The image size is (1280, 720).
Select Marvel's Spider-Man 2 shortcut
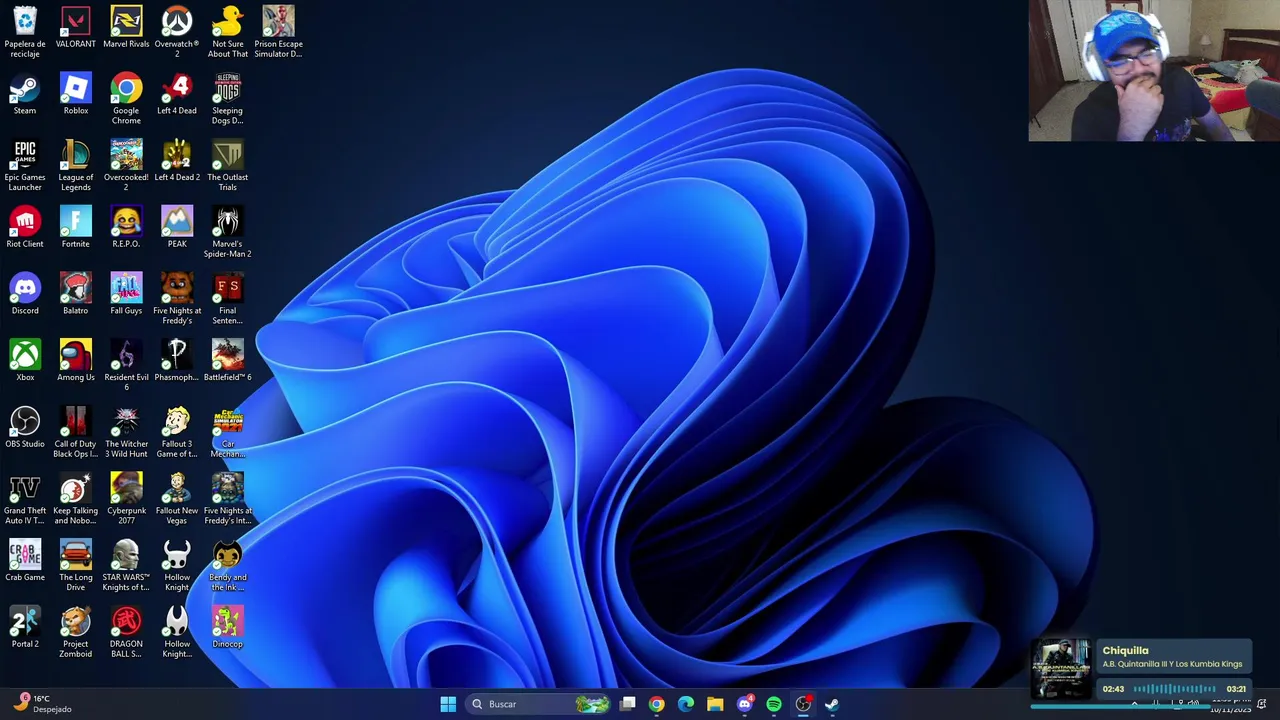pos(228,231)
